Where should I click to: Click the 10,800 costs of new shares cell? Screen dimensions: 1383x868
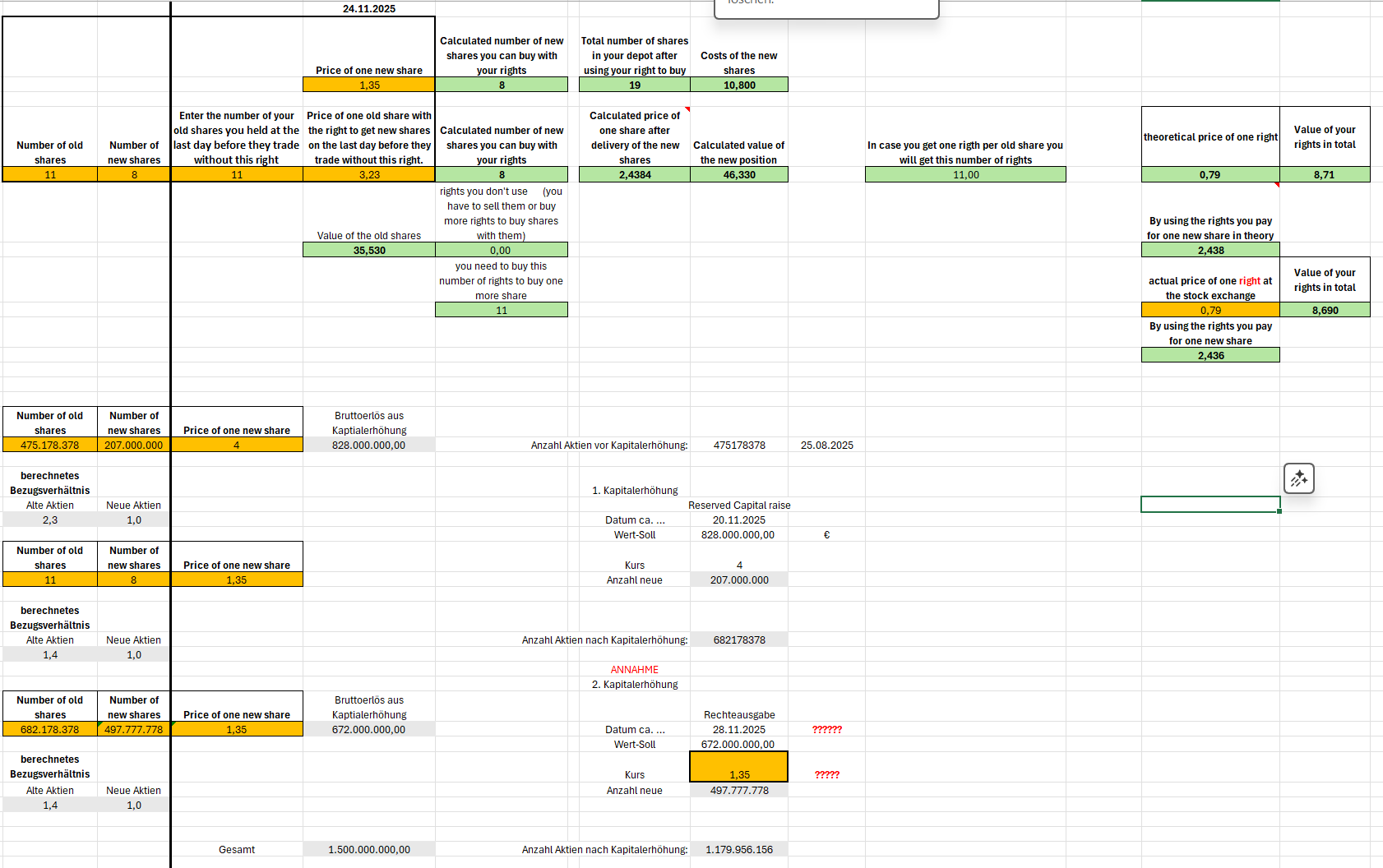[x=738, y=85]
